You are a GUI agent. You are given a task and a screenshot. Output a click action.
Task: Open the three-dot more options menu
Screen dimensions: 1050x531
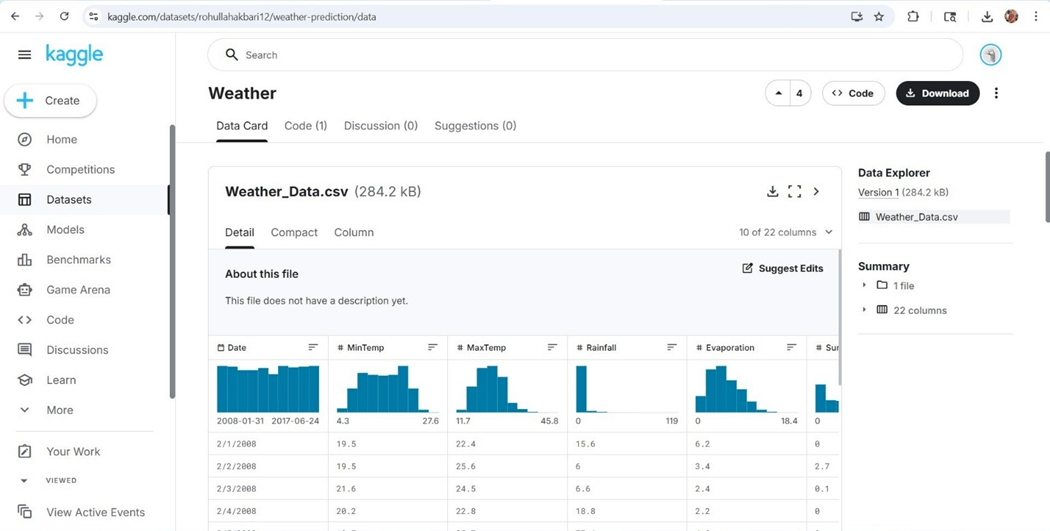pyautogui.click(x=996, y=93)
